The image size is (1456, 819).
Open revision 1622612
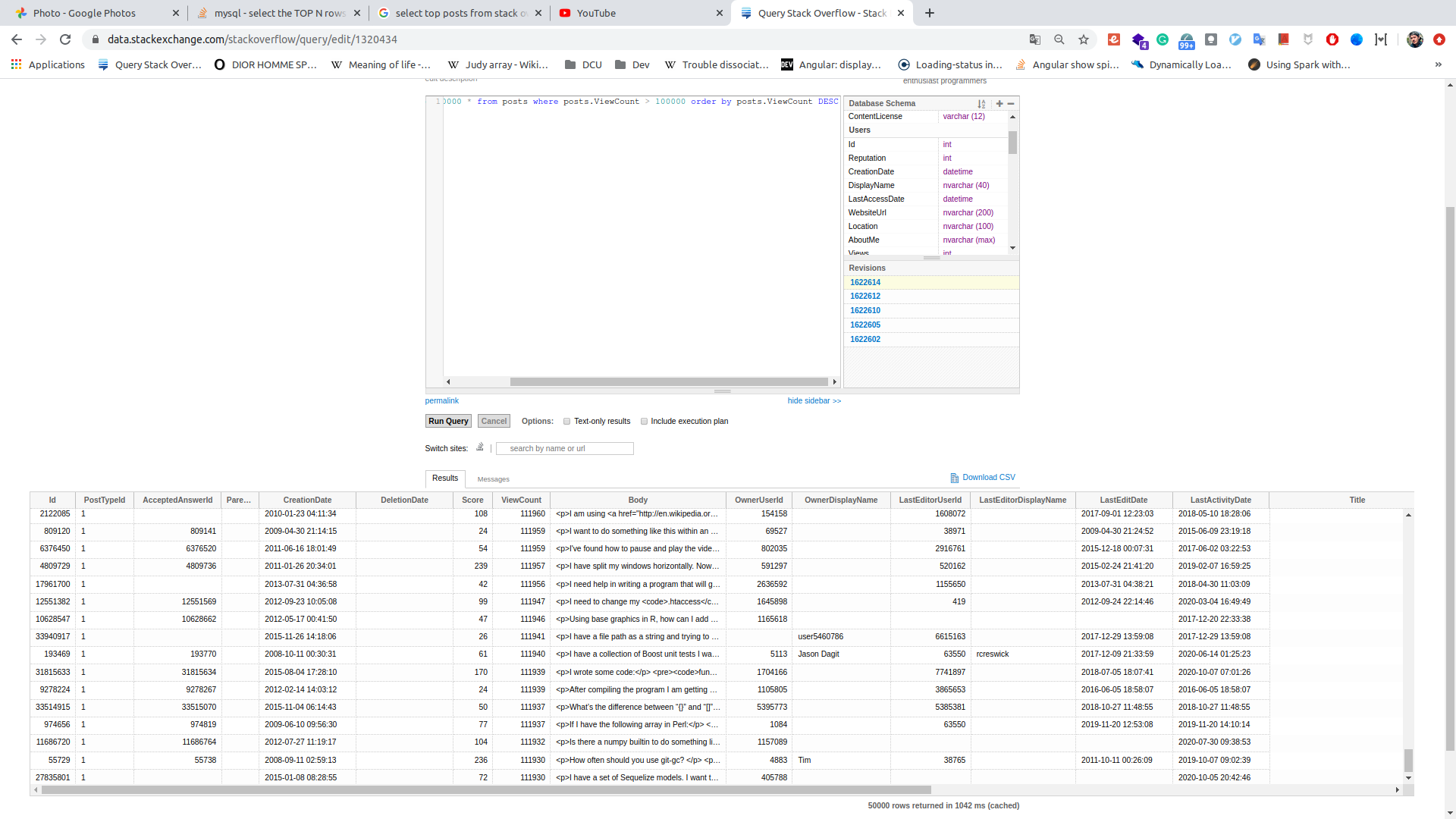point(865,297)
